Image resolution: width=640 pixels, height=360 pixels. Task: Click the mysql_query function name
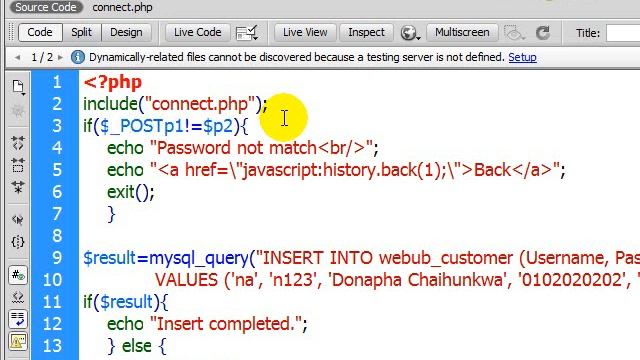pyautogui.click(x=199, y=258)
